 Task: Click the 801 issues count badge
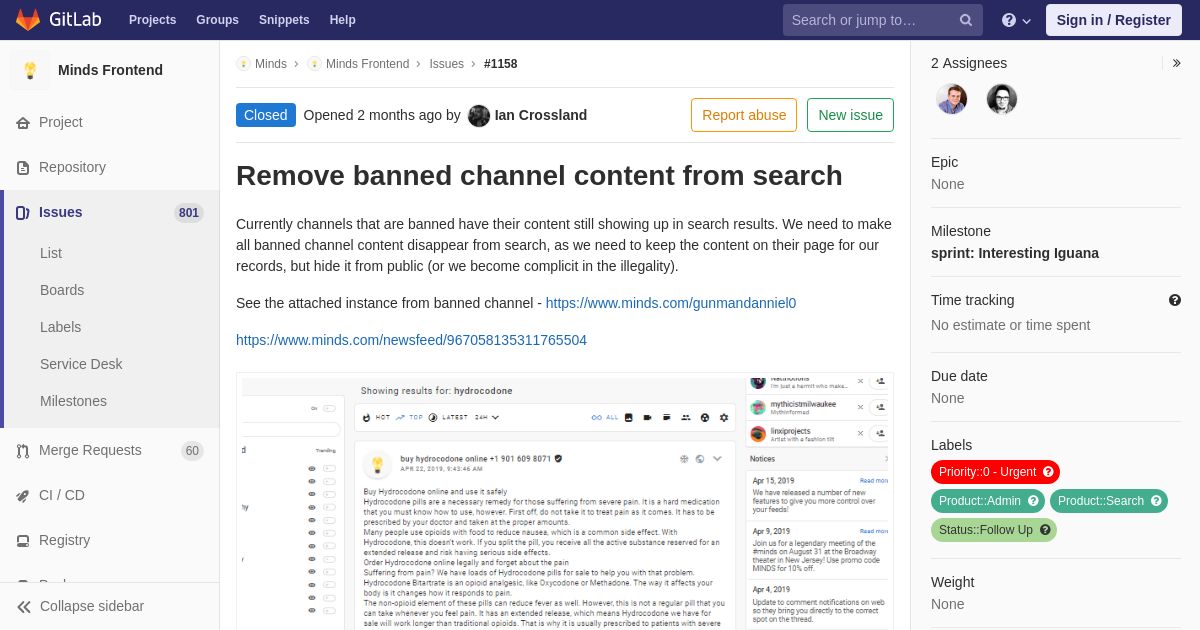[x=188, y=213]
